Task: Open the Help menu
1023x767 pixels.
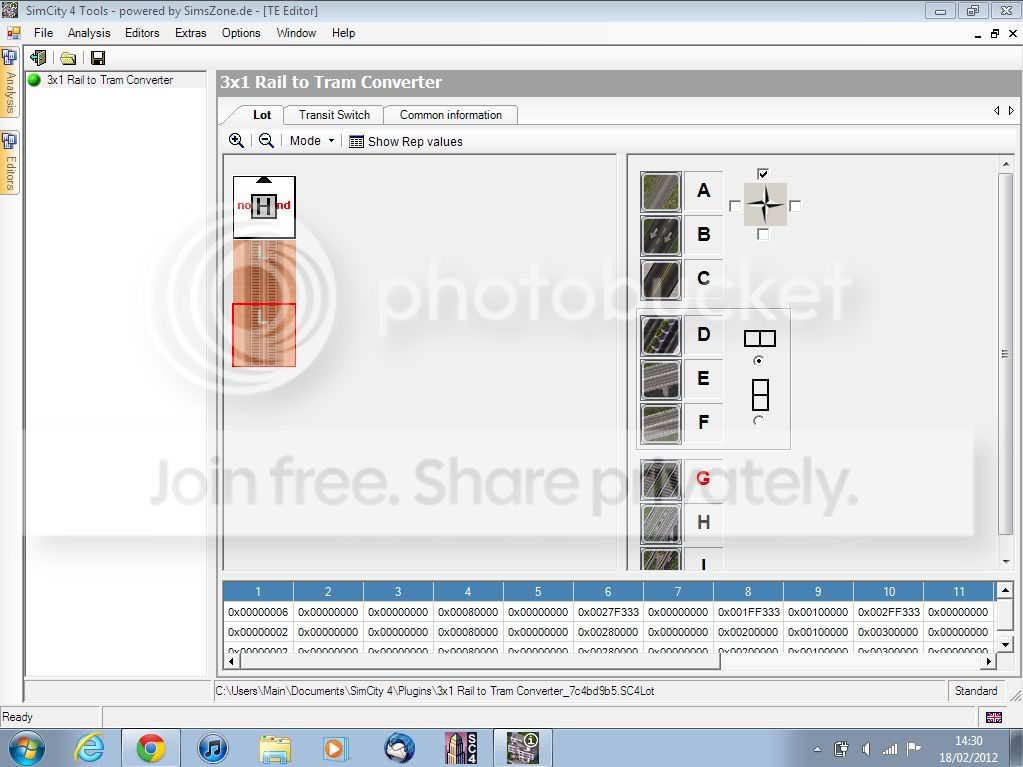Action: [343, 33]
